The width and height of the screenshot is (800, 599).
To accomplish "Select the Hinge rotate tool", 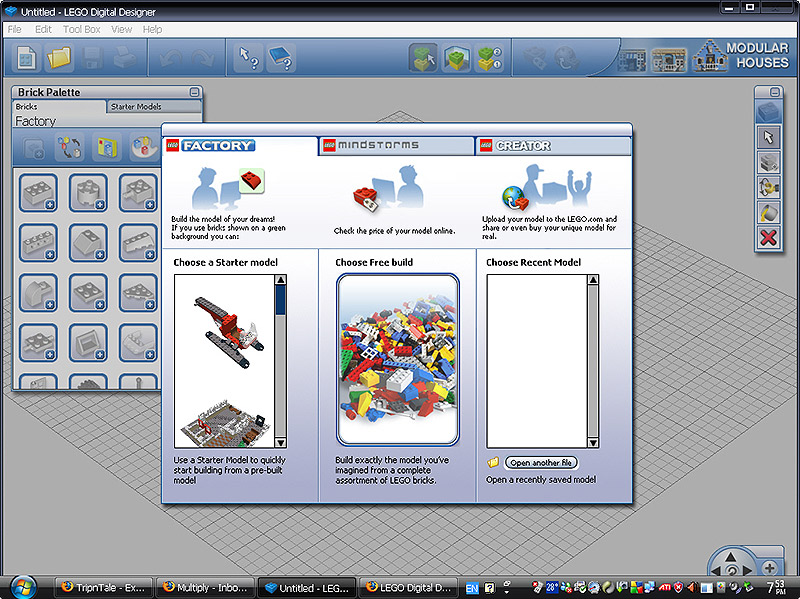I will pyautogui.click(x=768, y=187).
